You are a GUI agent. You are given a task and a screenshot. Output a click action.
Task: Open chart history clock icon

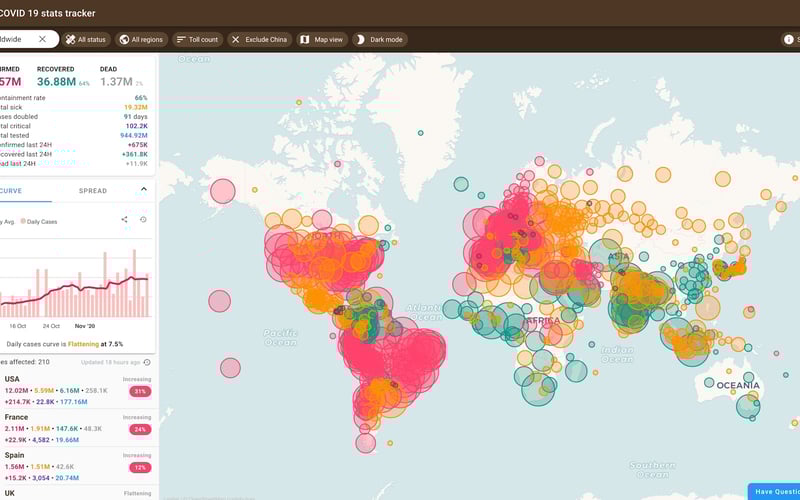point(143,219)
